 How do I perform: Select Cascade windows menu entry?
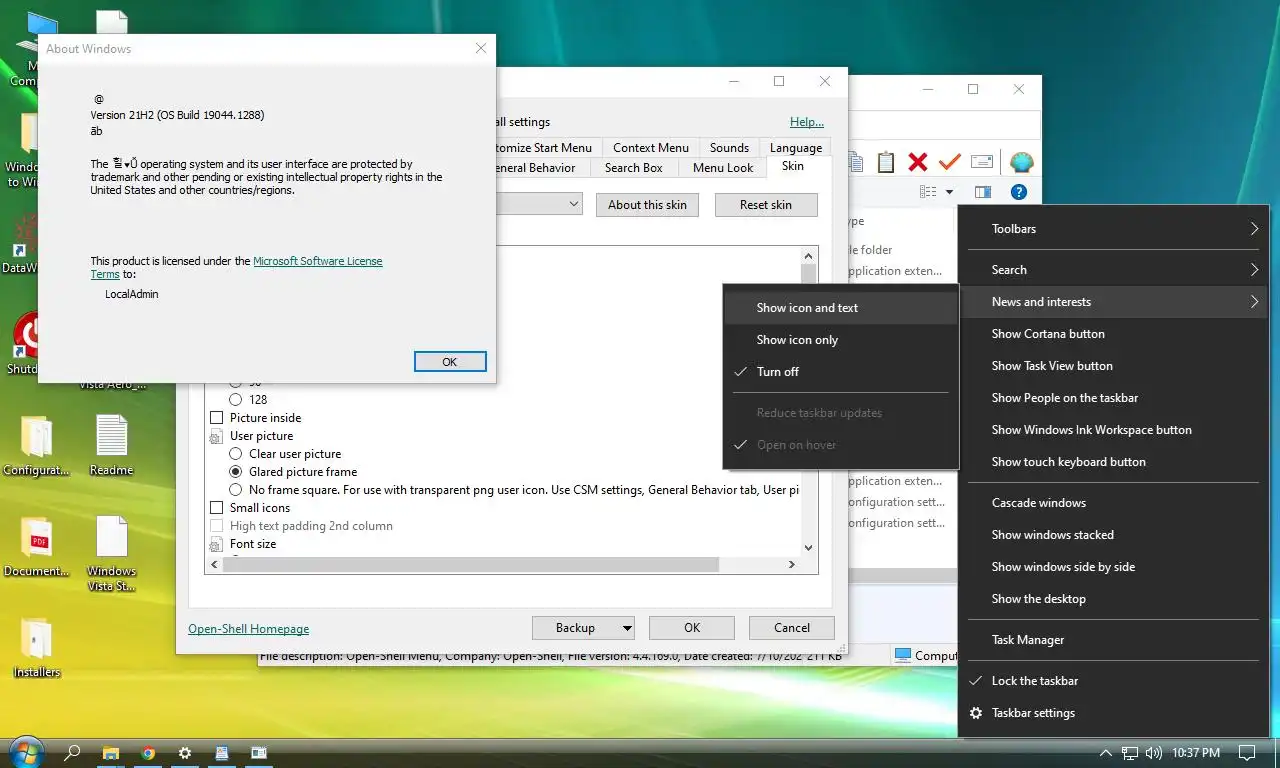(1113, 503)
